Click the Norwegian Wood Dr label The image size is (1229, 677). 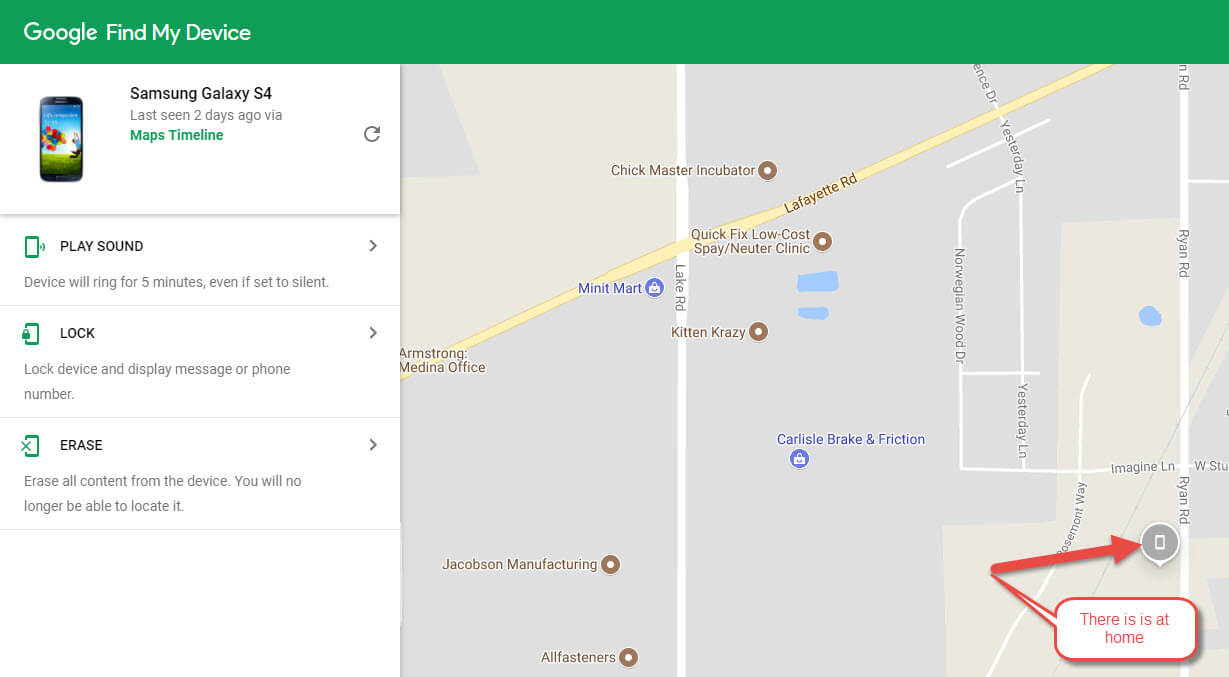point(960,304)
